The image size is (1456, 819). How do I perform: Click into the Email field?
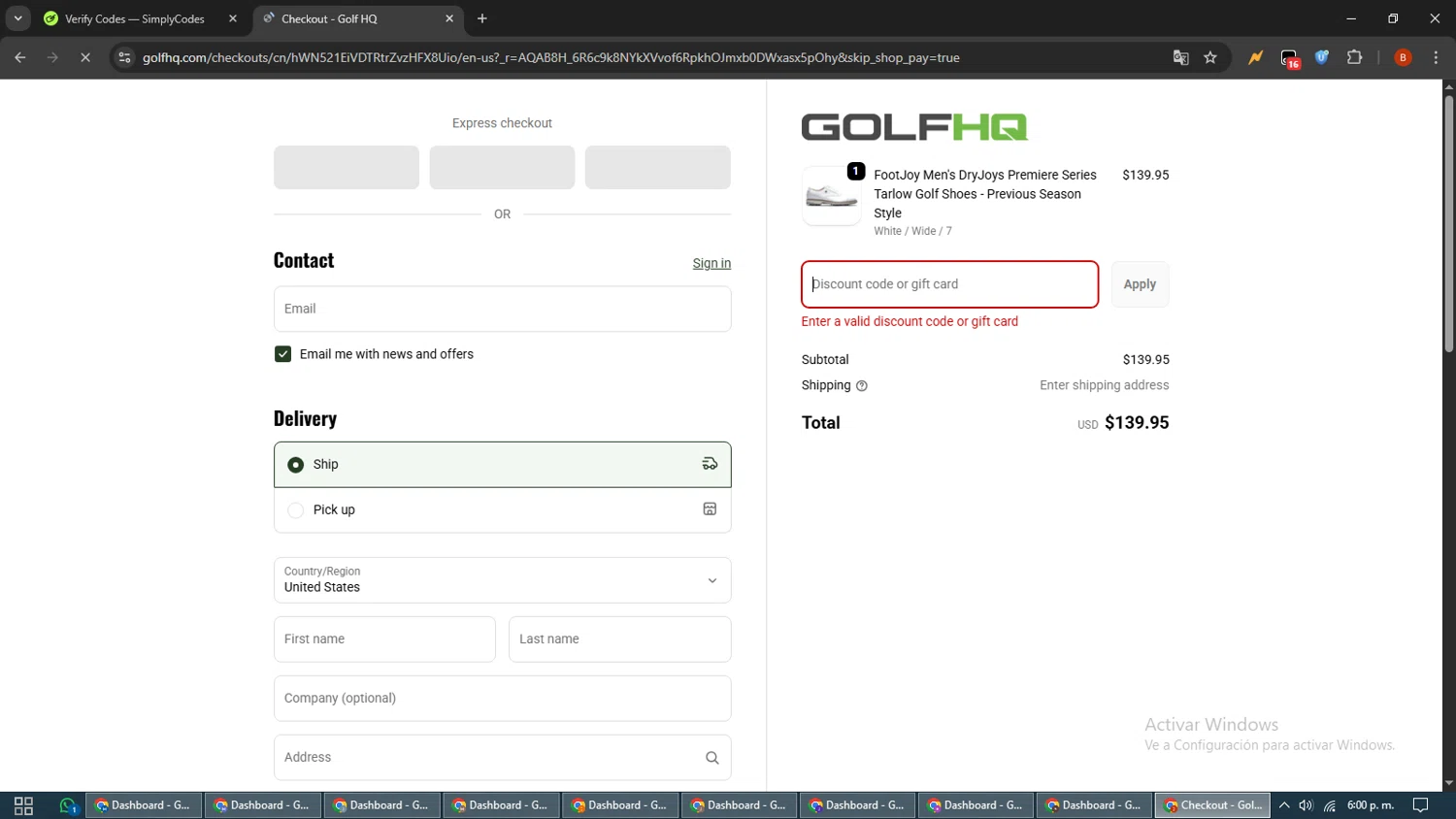click(x=502, y=309)
